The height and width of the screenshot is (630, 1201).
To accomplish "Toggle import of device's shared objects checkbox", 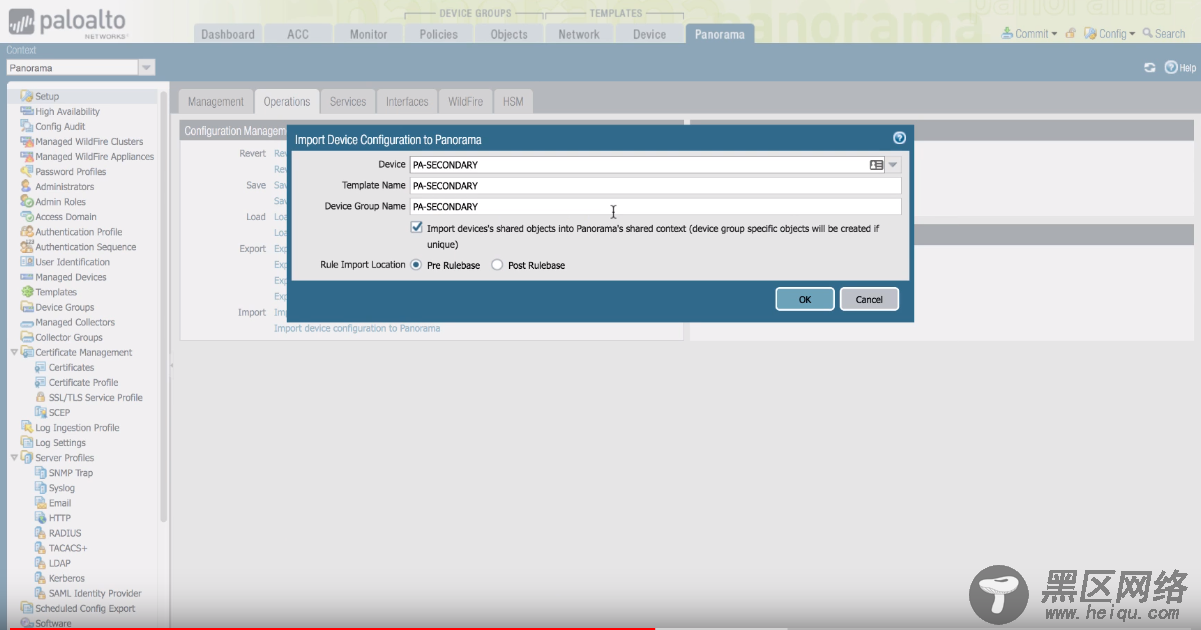I will (x=417, y=228).
